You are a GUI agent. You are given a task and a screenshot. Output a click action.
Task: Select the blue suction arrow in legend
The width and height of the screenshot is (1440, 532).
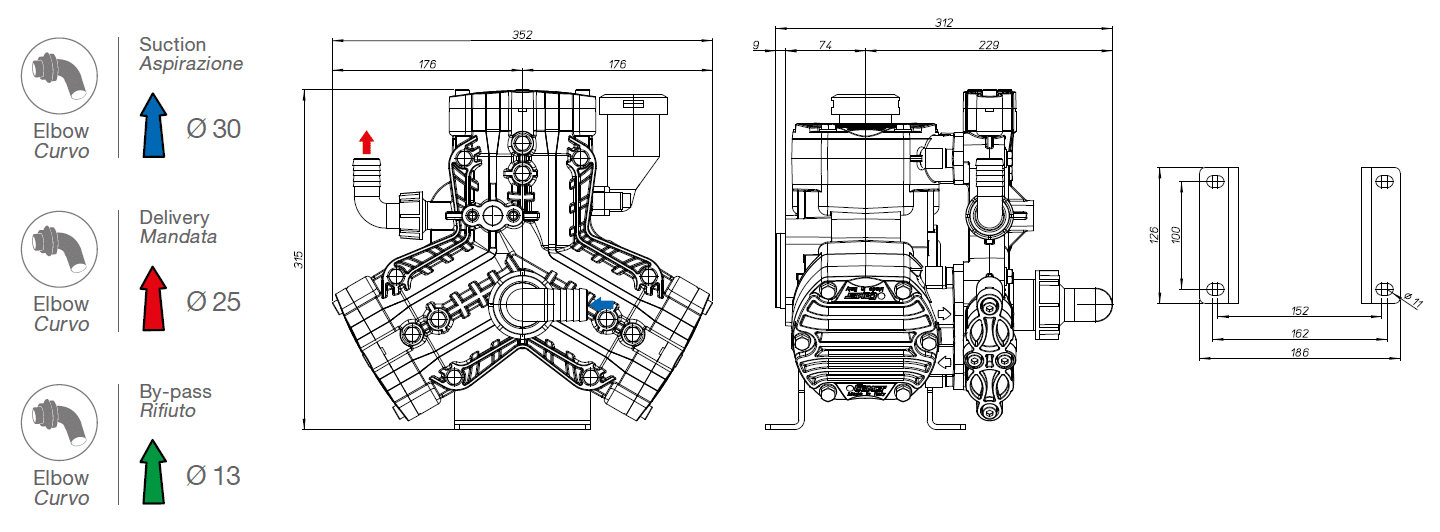[x=152, y=125]
